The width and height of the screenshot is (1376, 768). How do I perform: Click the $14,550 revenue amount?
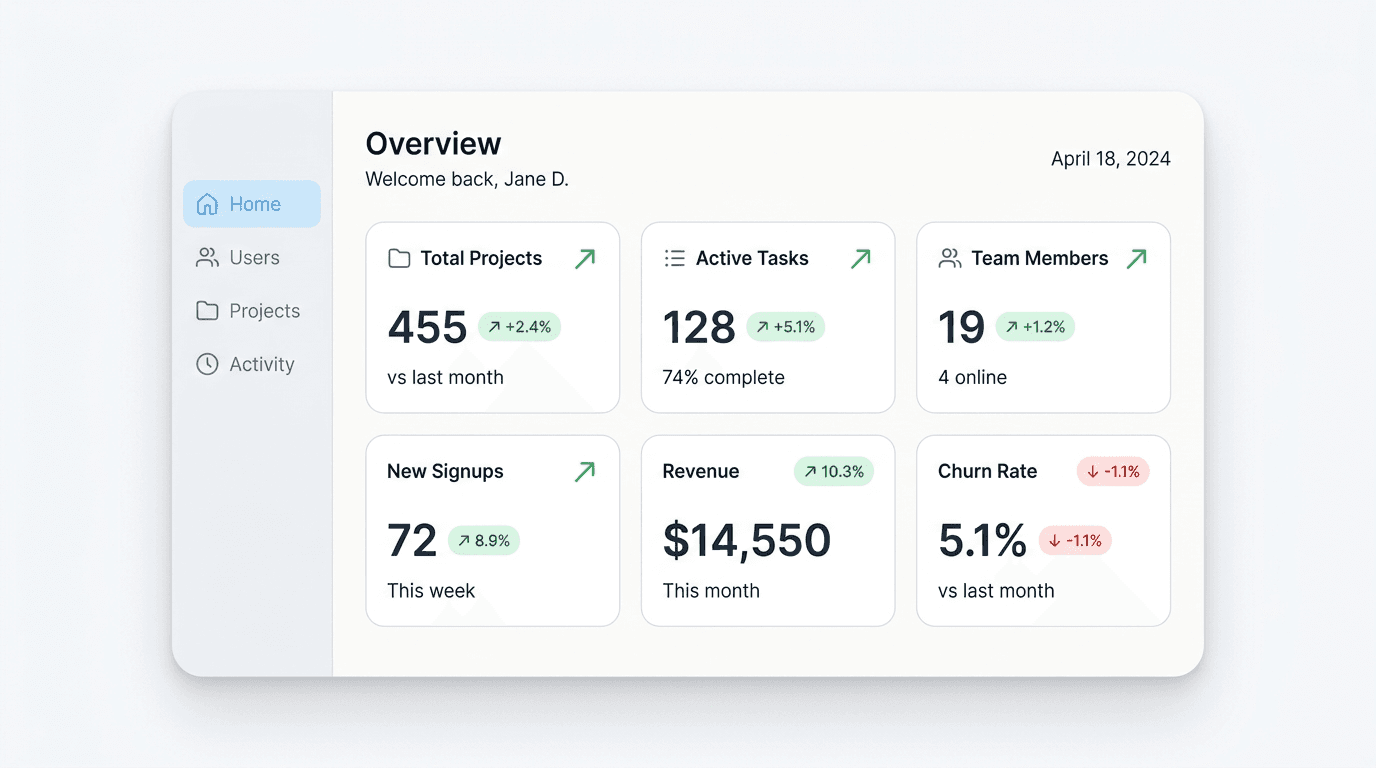click(746, 541)
